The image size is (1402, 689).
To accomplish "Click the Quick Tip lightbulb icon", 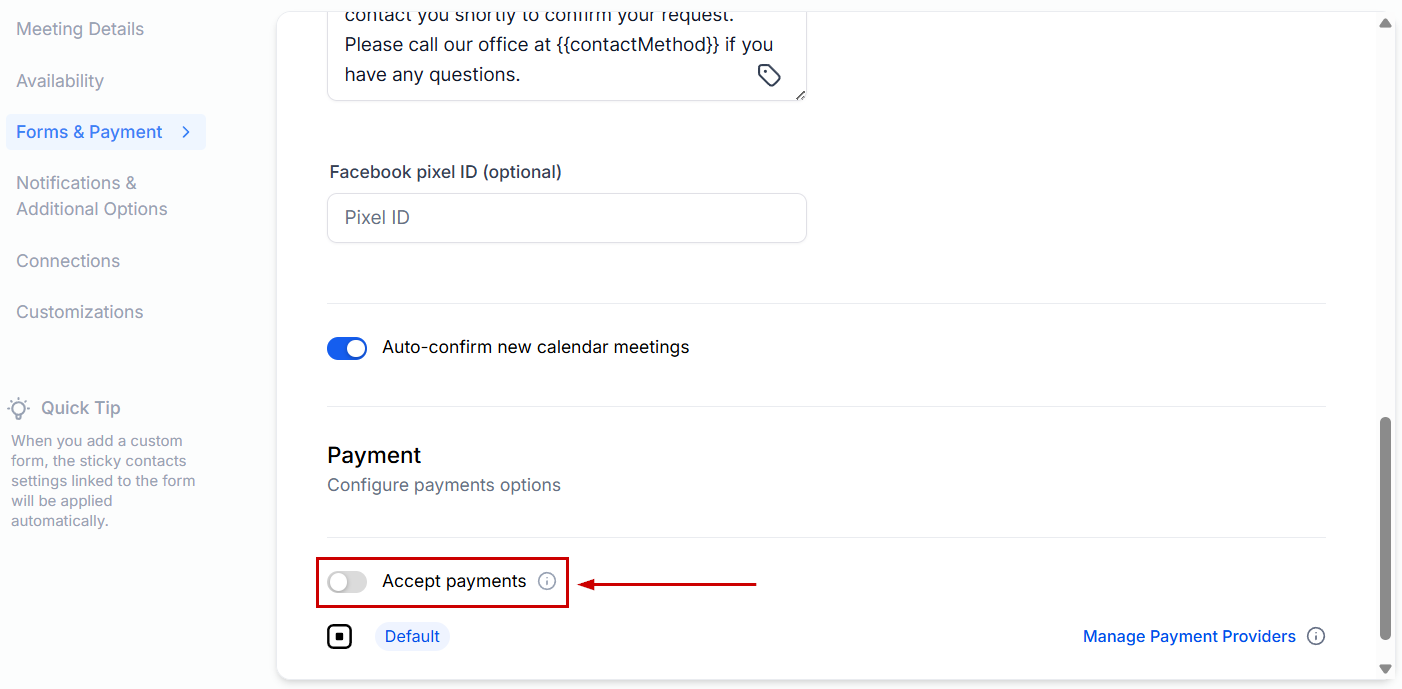I will [19, 408].
